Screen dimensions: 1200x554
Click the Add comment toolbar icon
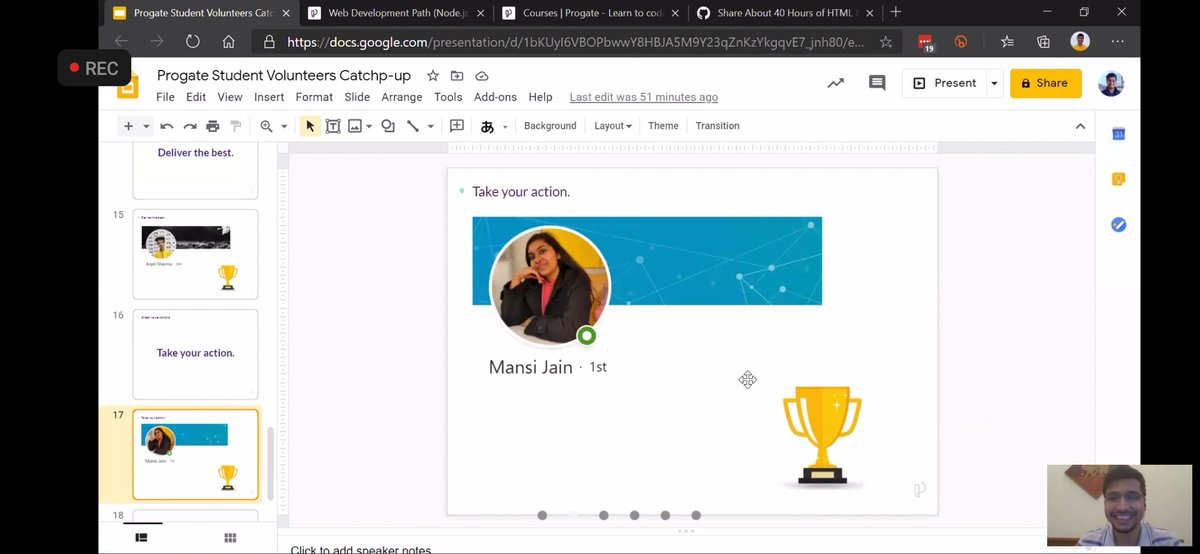[x=457, y=126]
